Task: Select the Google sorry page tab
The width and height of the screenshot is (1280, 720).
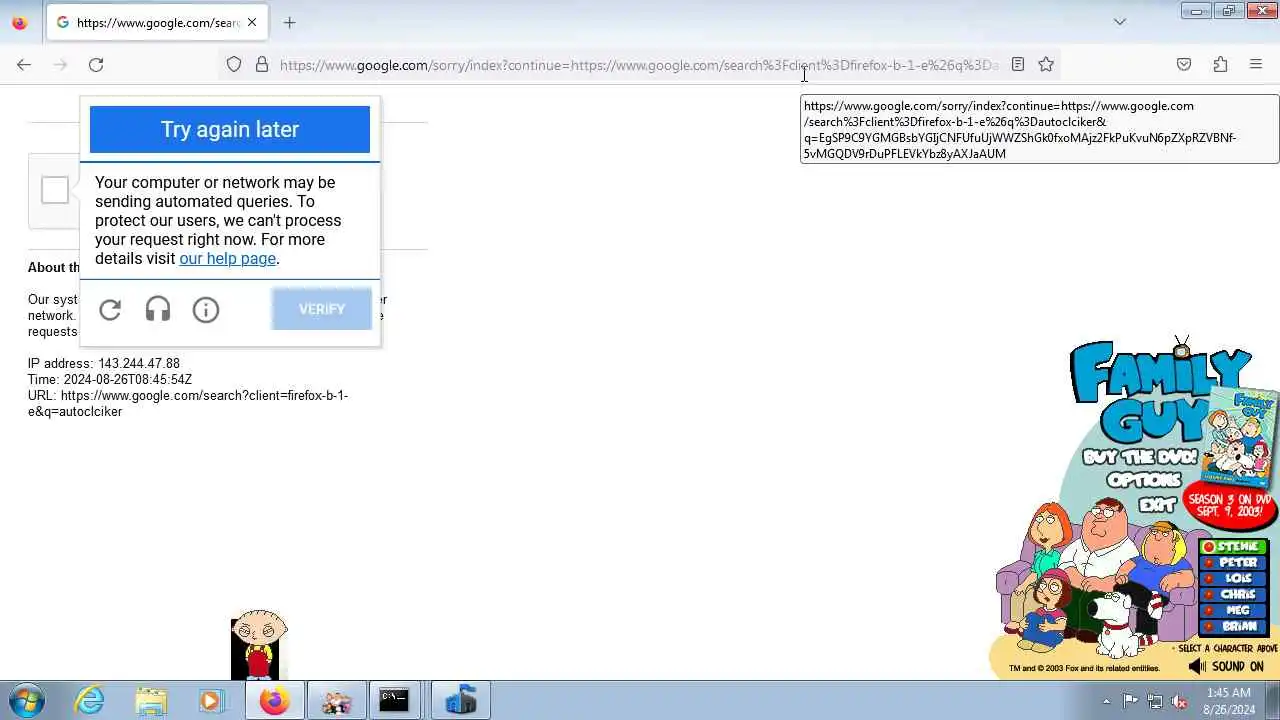Action: click(x=156, y=22)
